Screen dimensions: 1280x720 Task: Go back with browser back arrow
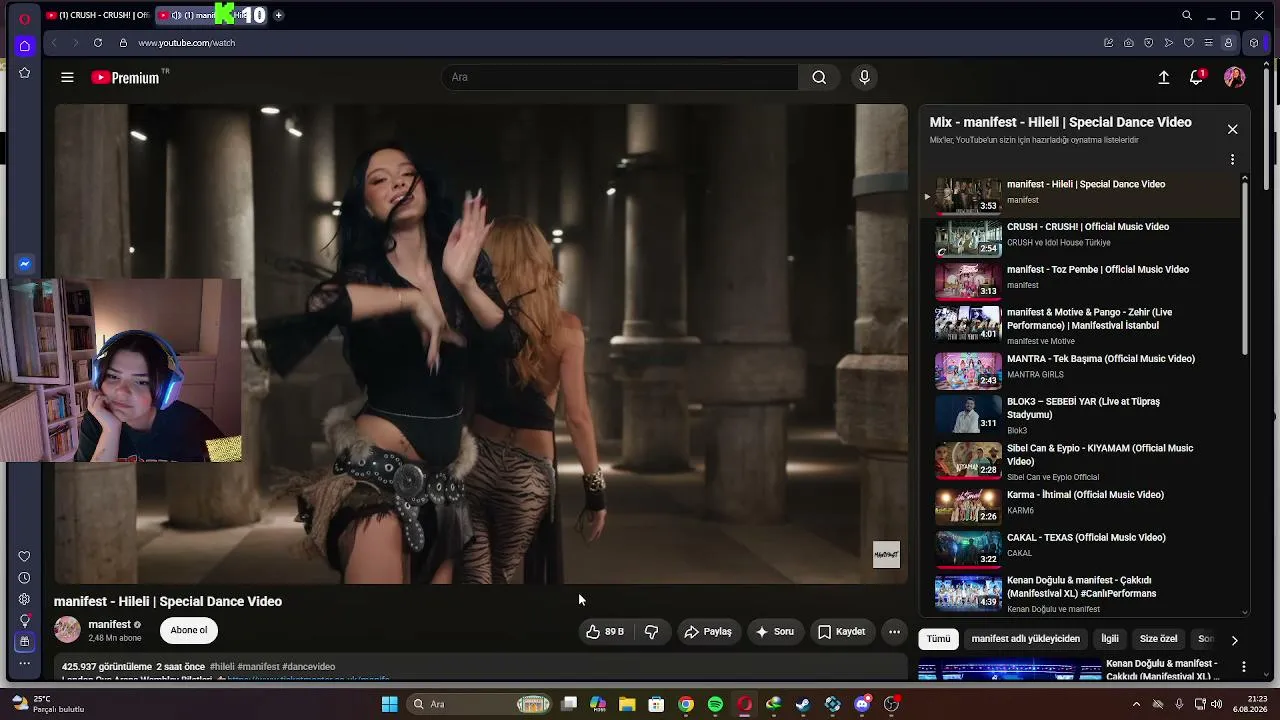[x=54, y=43]
